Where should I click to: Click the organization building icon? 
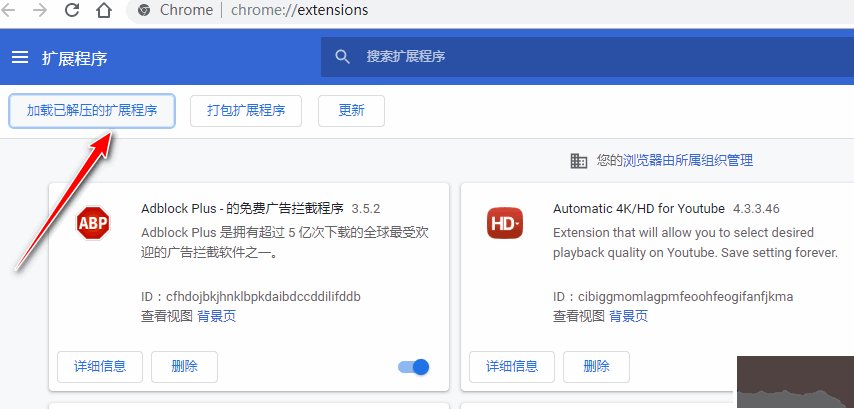pyautogui.click(x=578, y=161)
